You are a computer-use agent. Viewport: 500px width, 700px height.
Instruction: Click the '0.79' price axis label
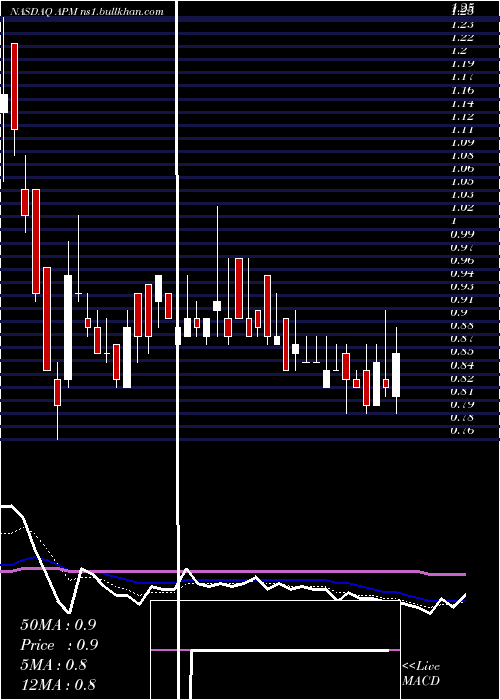(462, 404)
